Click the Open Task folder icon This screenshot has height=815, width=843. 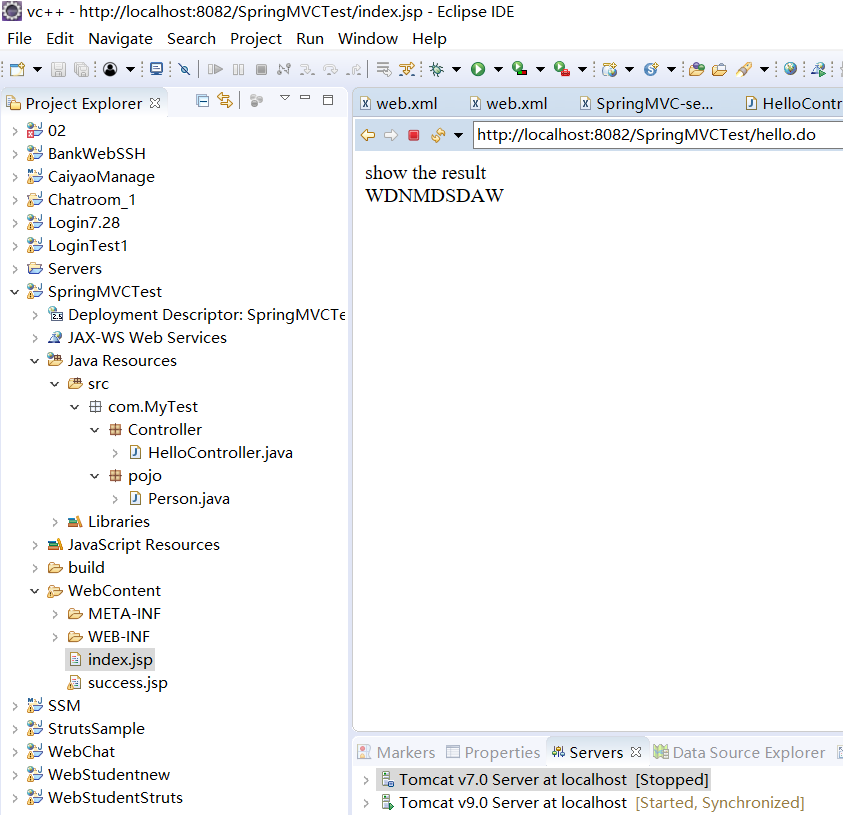pos(719,69)
